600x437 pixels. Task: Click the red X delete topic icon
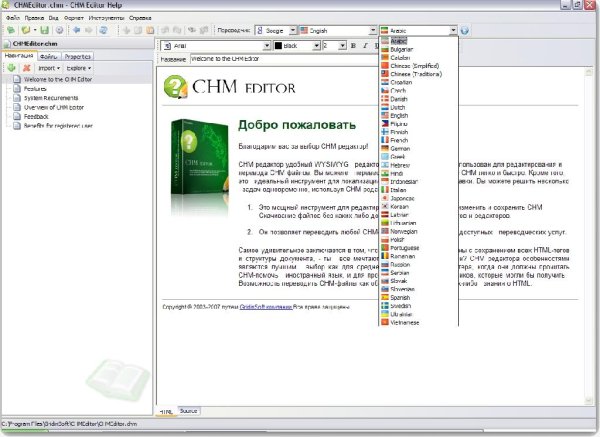pos(26,68)
